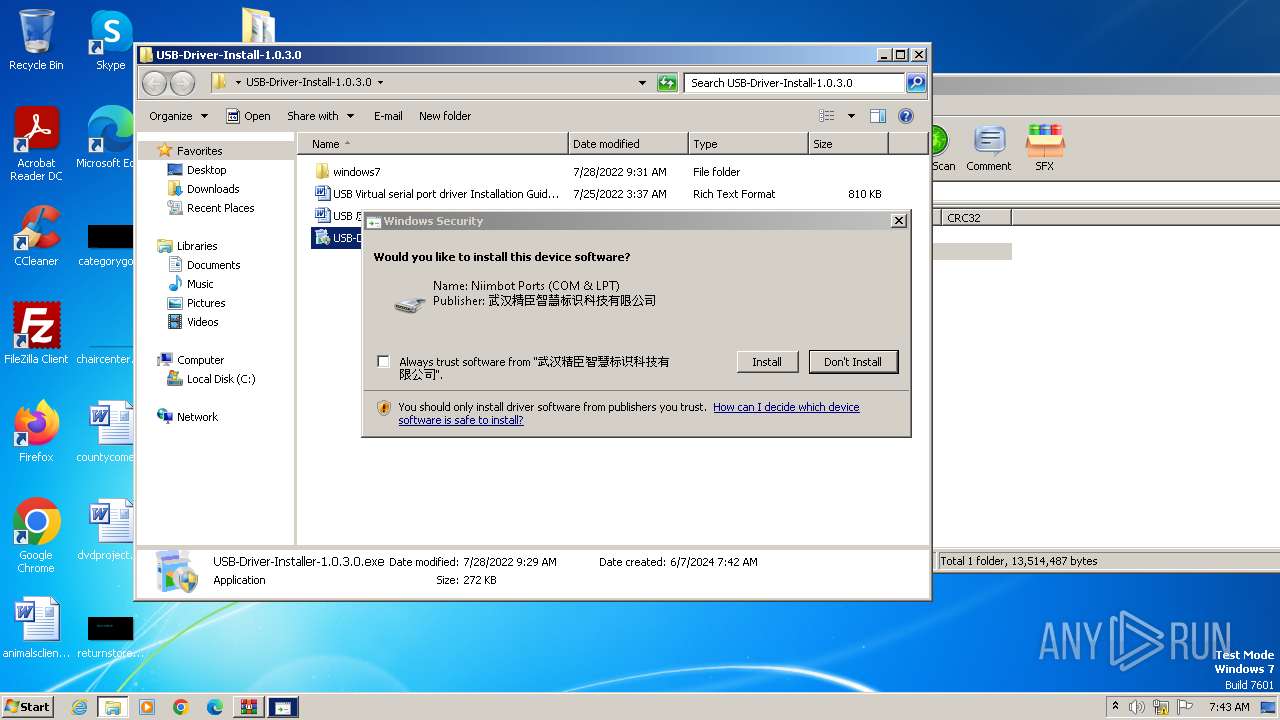Open the CCleaner desktop icon

tap(36, 237)
